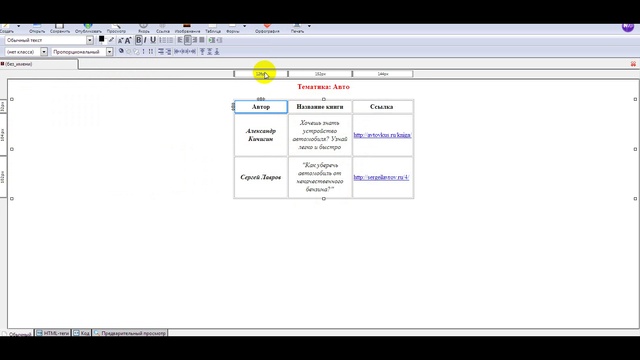Click the Автор header cell
The width and height of the screenshot is (640, 360).
click(261, 107)
